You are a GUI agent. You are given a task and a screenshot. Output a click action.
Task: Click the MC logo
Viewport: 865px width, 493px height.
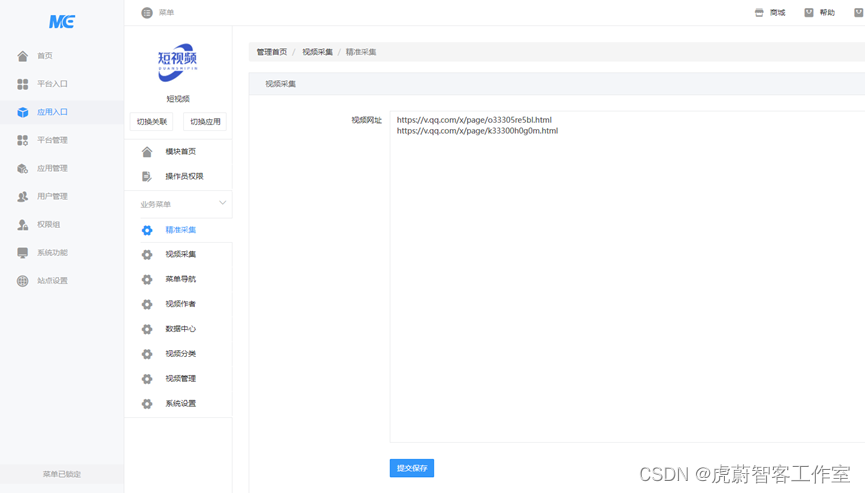pos(62,22)
